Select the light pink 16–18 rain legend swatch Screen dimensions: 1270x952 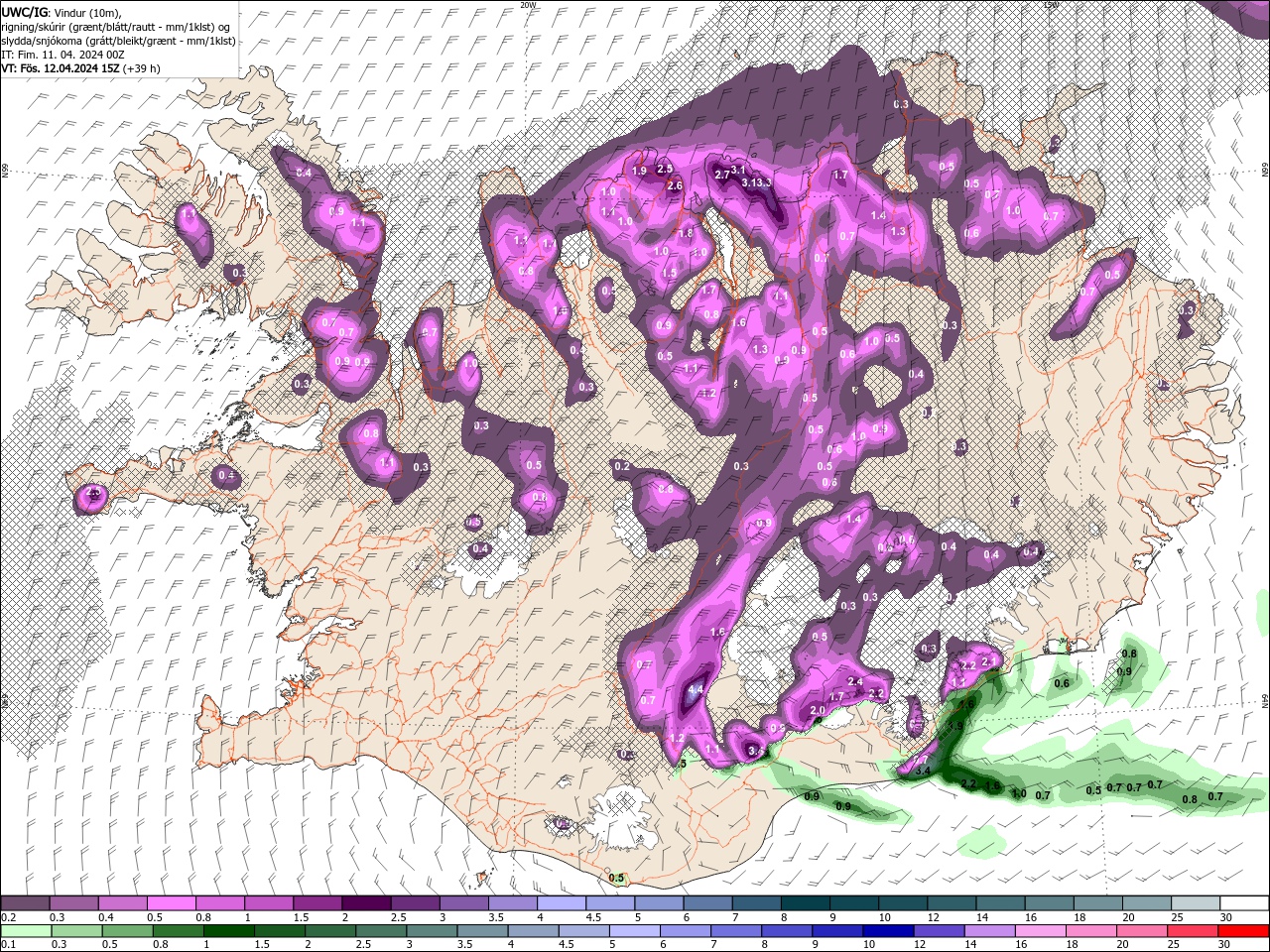[x=1042, y=931]
